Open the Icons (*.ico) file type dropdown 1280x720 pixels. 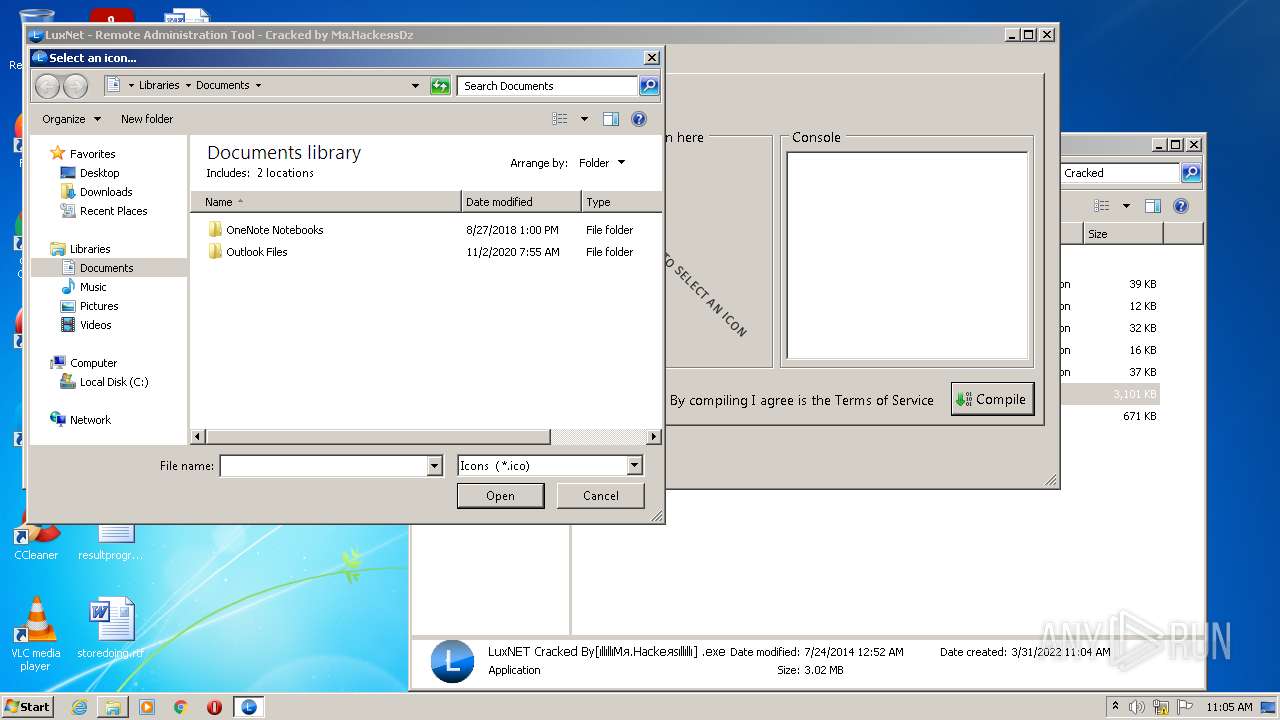[x=550, y=466]
